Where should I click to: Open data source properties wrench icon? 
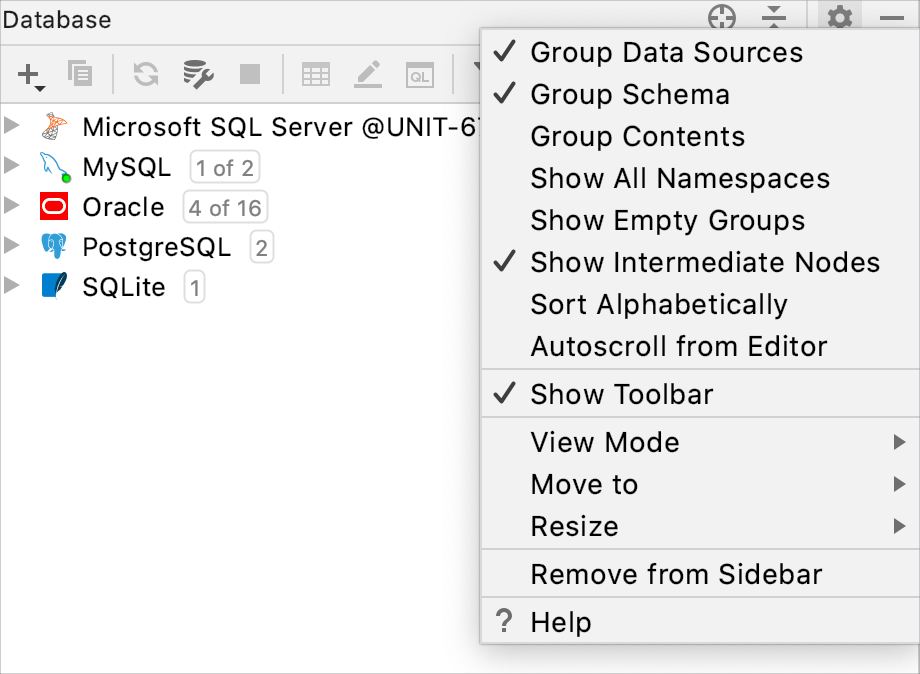click(198, 74)
